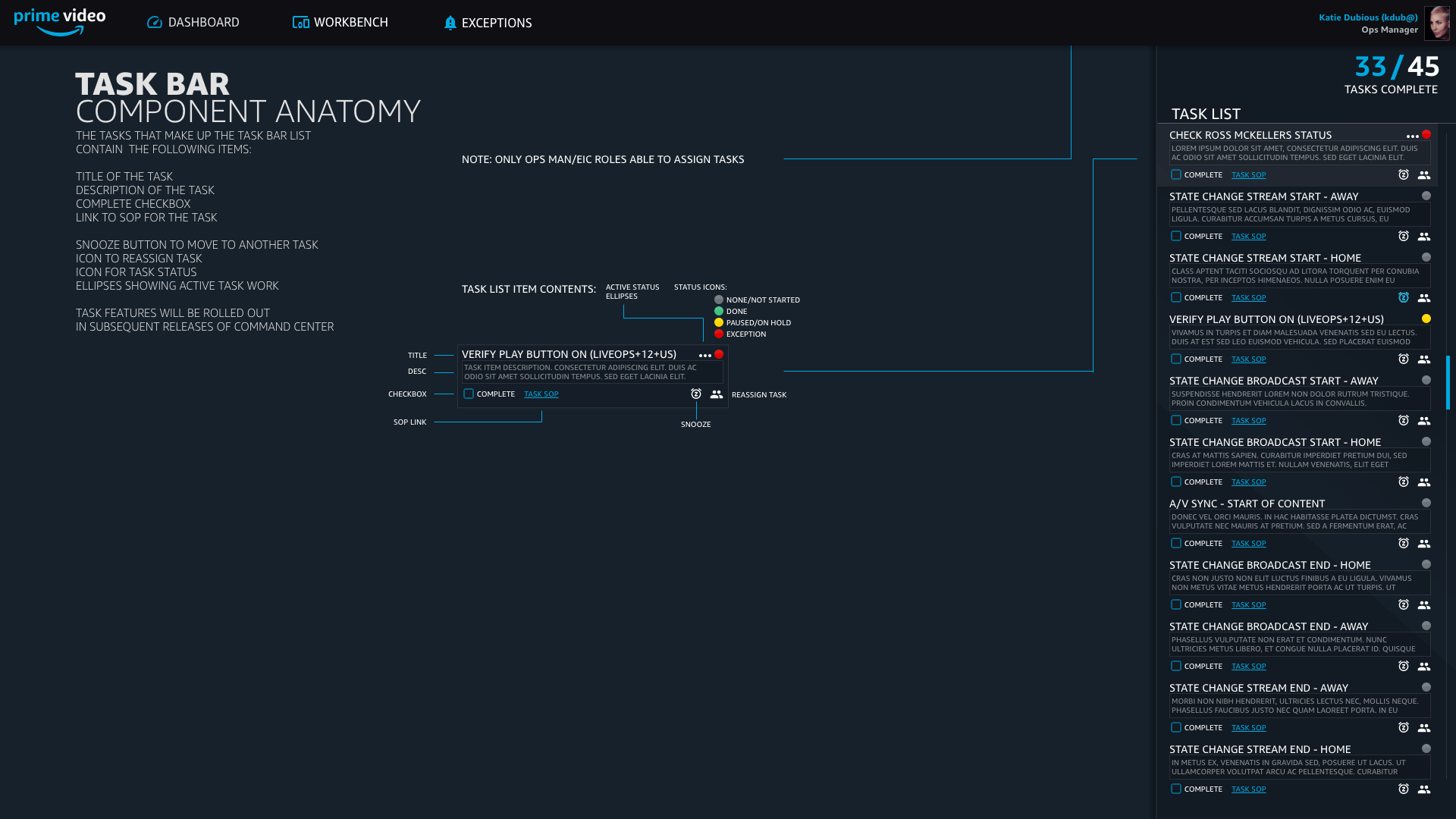Check Complete for Check Ross McKellers Status
The image size is (1456, 819).
(x=1176, y=175)
